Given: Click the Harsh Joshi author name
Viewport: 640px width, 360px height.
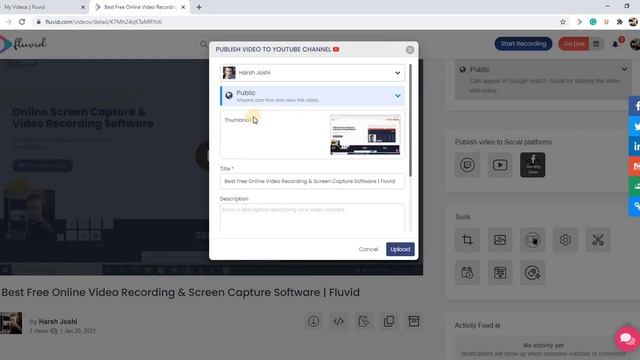Looking at the screenshot, I should coord(58,322).
